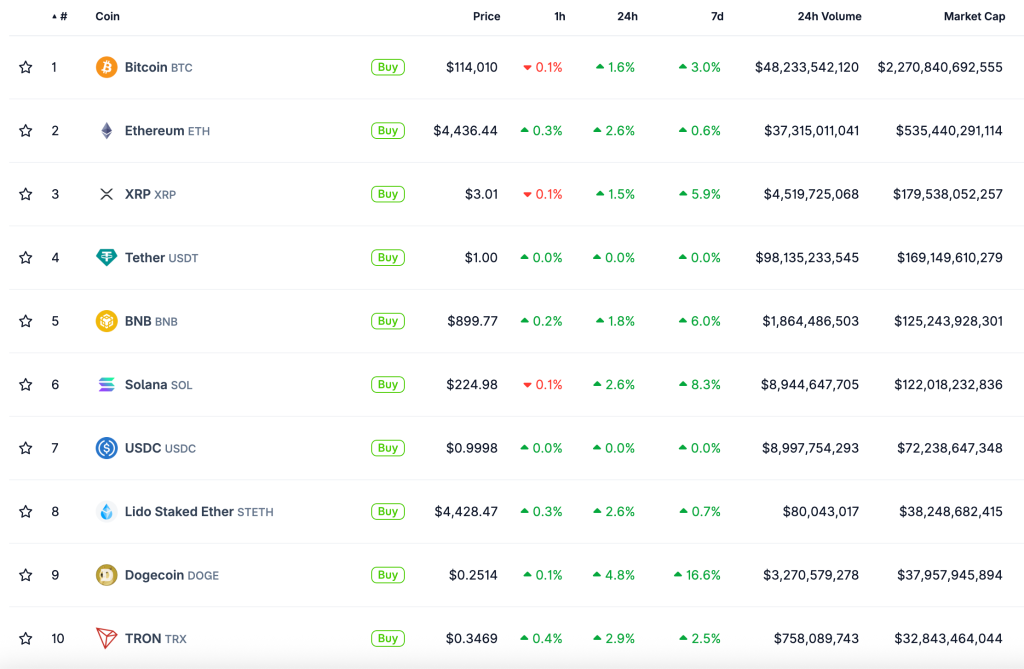The width and height of the screenshot is (1024, 669).
Task: Click the TRON logo icon
Action: tap(106, 638)
